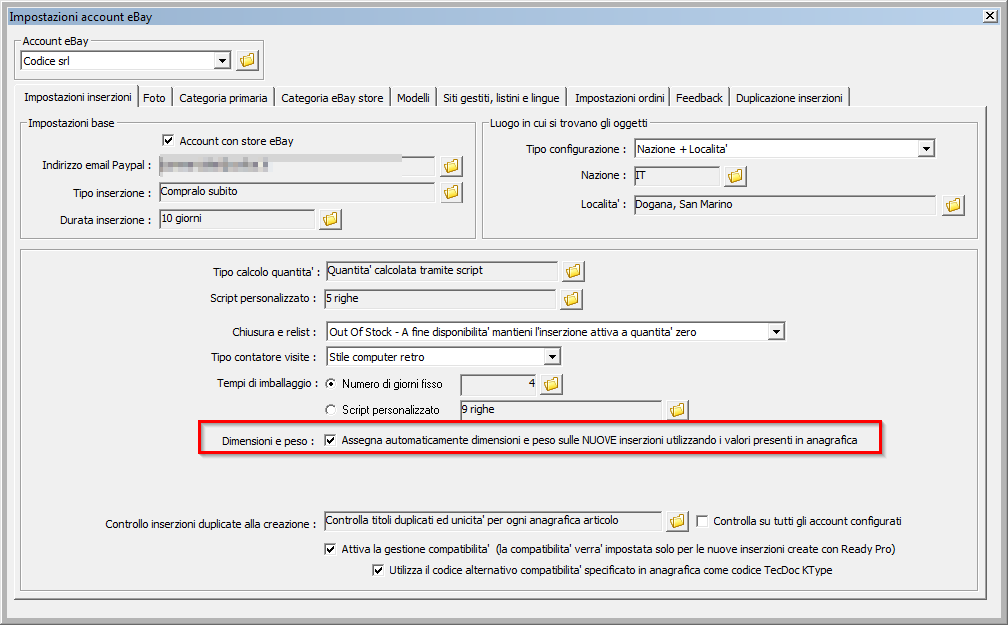This screenshot has width=1008, height=625.
Task: Click folder icon beside 9 righe script field
Action: click(x=677, y=410)
